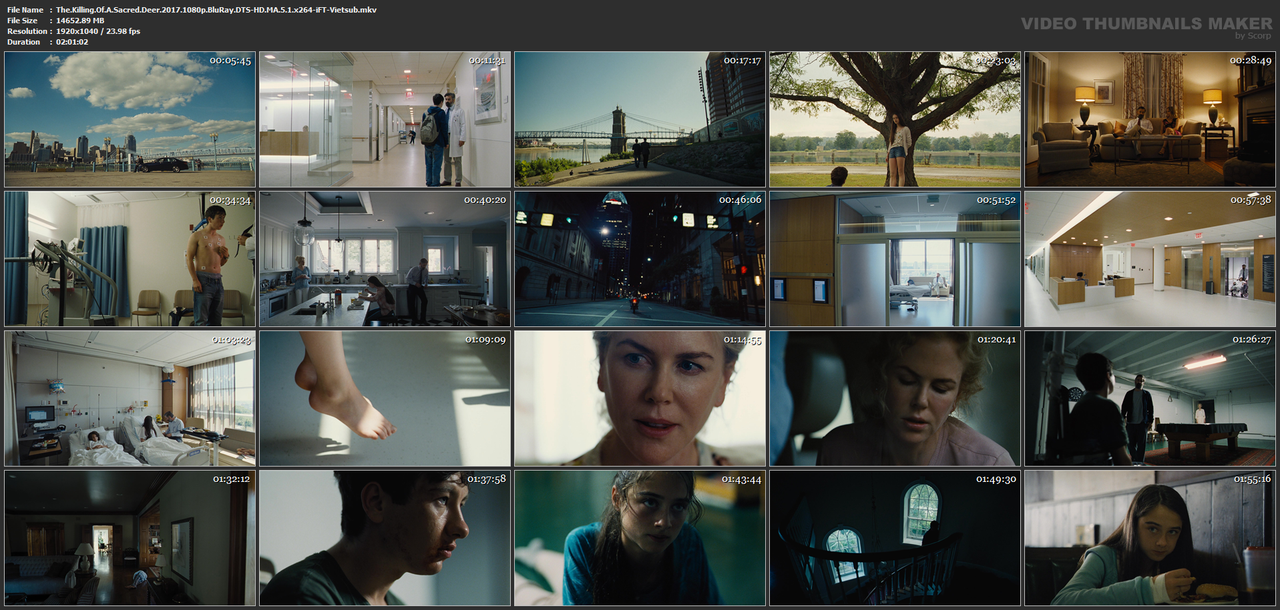Viewport: 1280px width, 610px height.
Task: Select the night street thumbnail at 00:46:06
Action: click(x=640, y=259)
